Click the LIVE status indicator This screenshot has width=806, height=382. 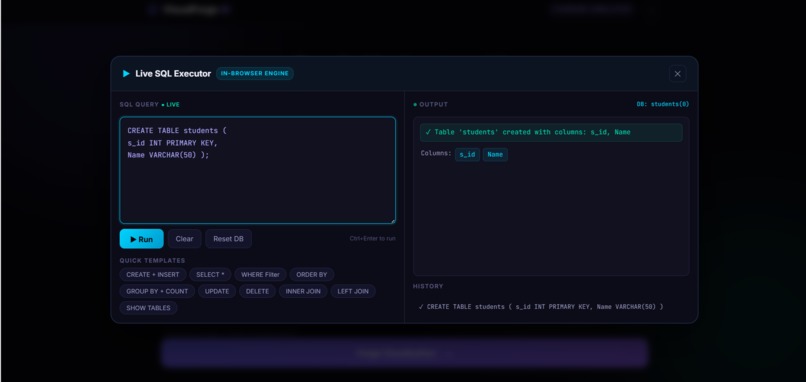[x=171, y=105]
